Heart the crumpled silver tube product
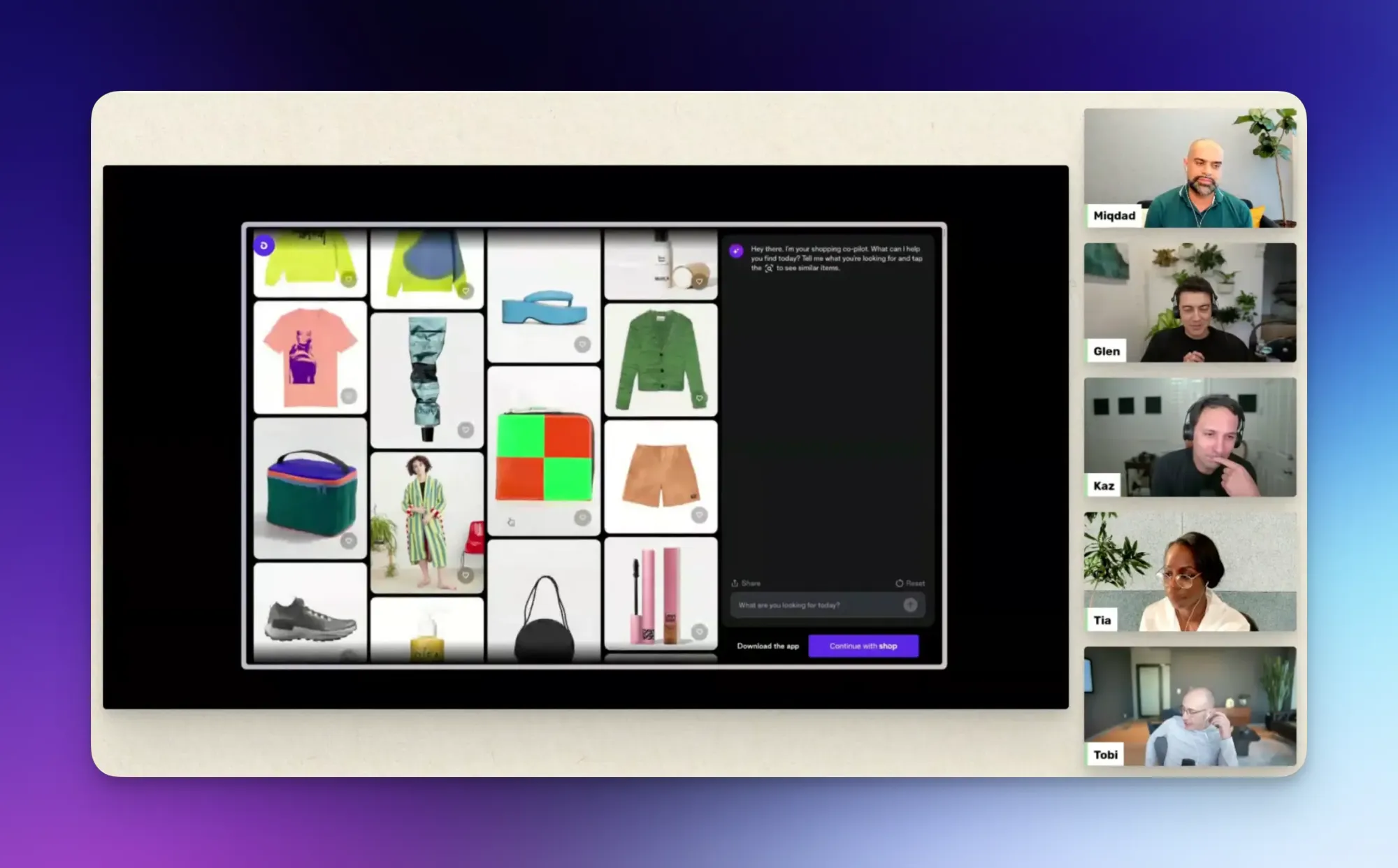 coord(466,430)
